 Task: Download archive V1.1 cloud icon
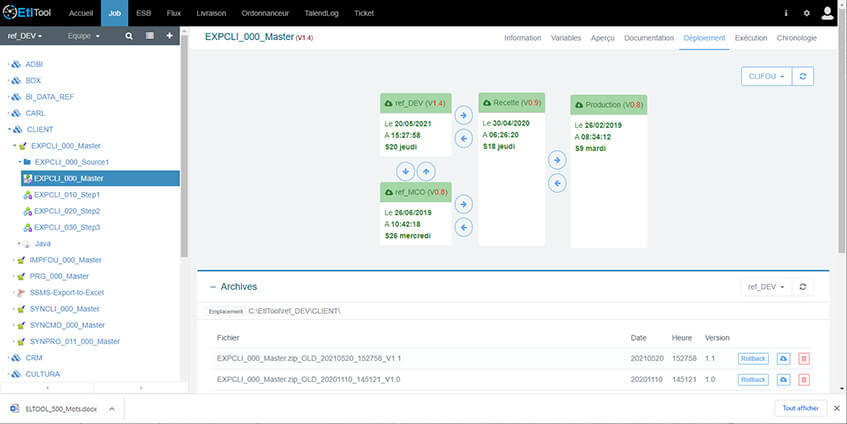point(783,359)
